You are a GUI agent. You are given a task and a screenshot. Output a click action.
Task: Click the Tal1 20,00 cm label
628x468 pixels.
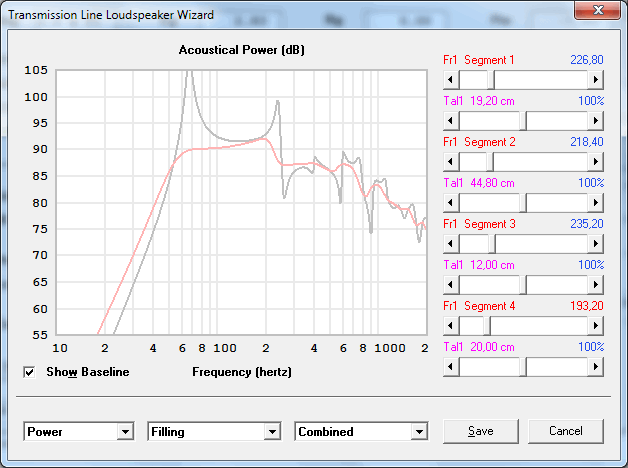click(x=479, y=347)
